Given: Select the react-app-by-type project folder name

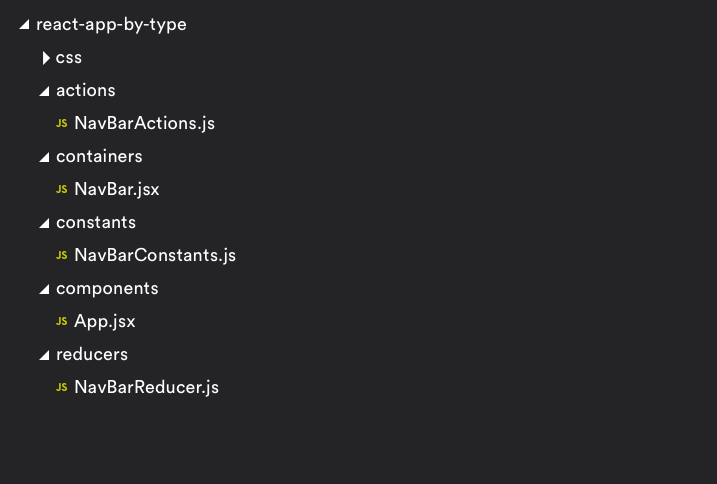Looking at the screenshot, I should click(111, 25).
